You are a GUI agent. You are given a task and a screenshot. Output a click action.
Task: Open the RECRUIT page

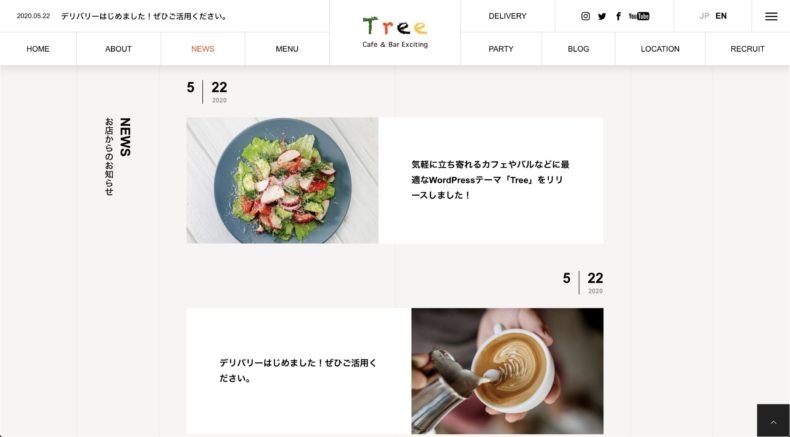[x=747, y=49]
